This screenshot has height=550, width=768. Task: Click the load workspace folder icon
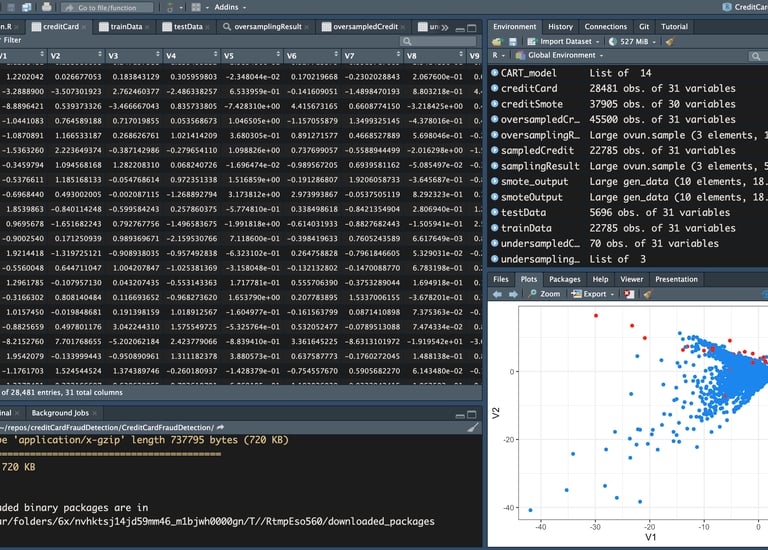click(497, 42)
